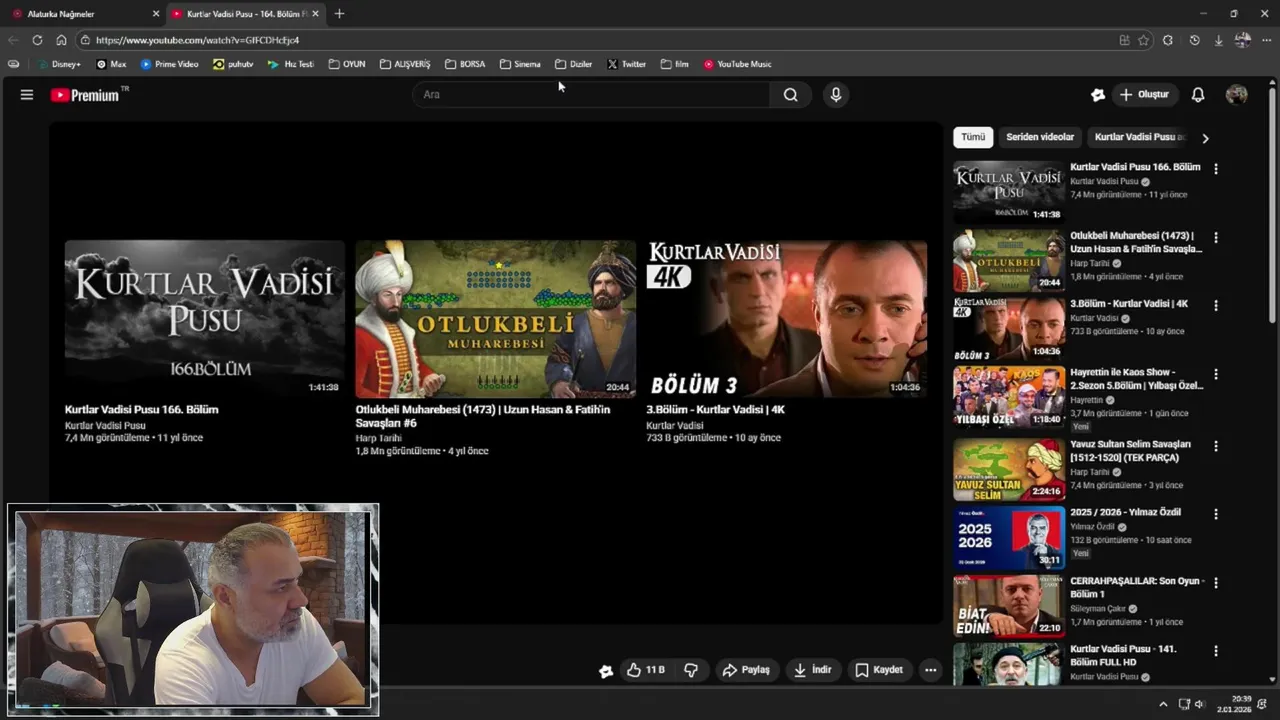Open browser history clock icon

(x=1194, y=40)
